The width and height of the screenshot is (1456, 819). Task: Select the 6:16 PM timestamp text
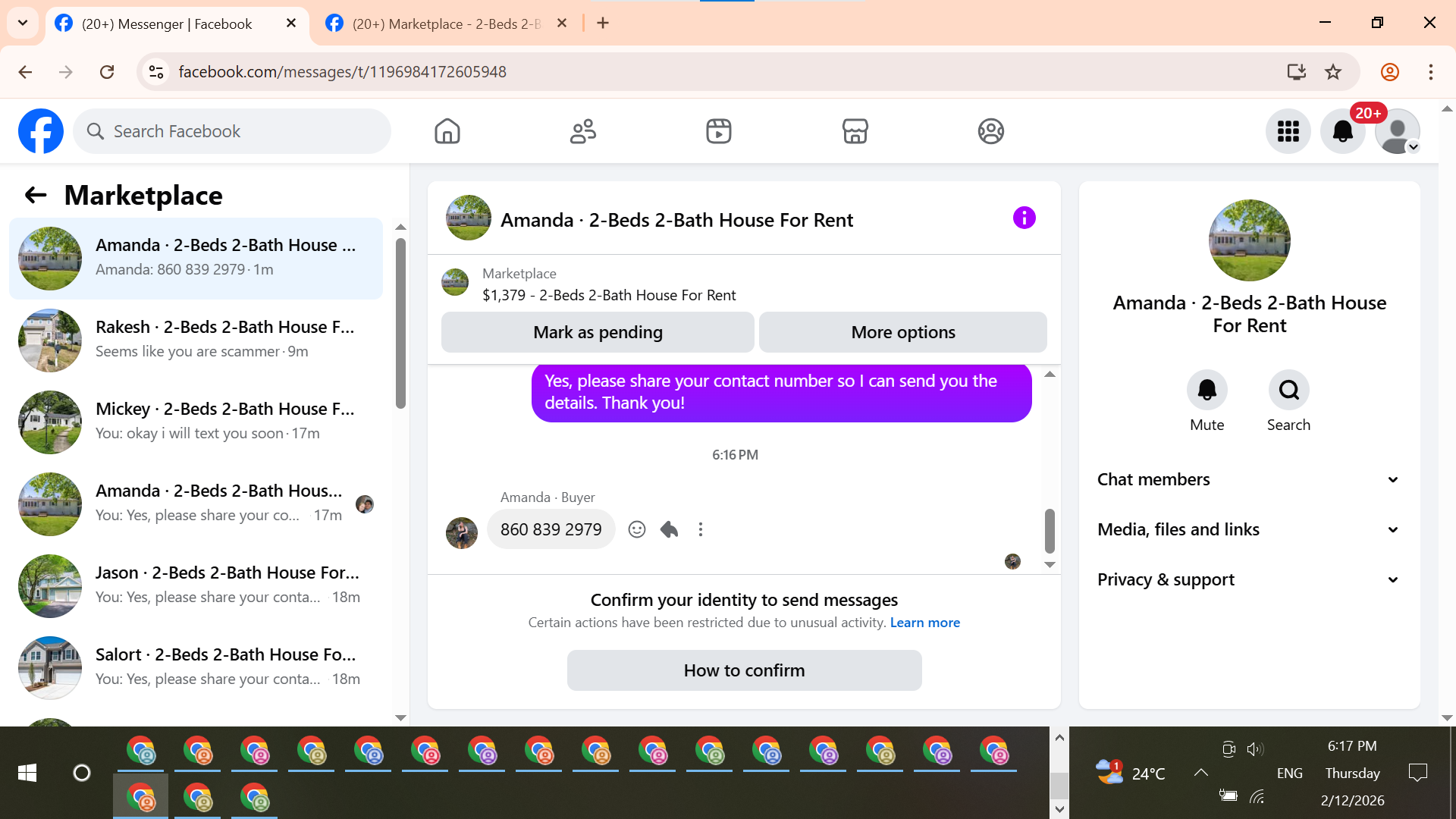735,455
